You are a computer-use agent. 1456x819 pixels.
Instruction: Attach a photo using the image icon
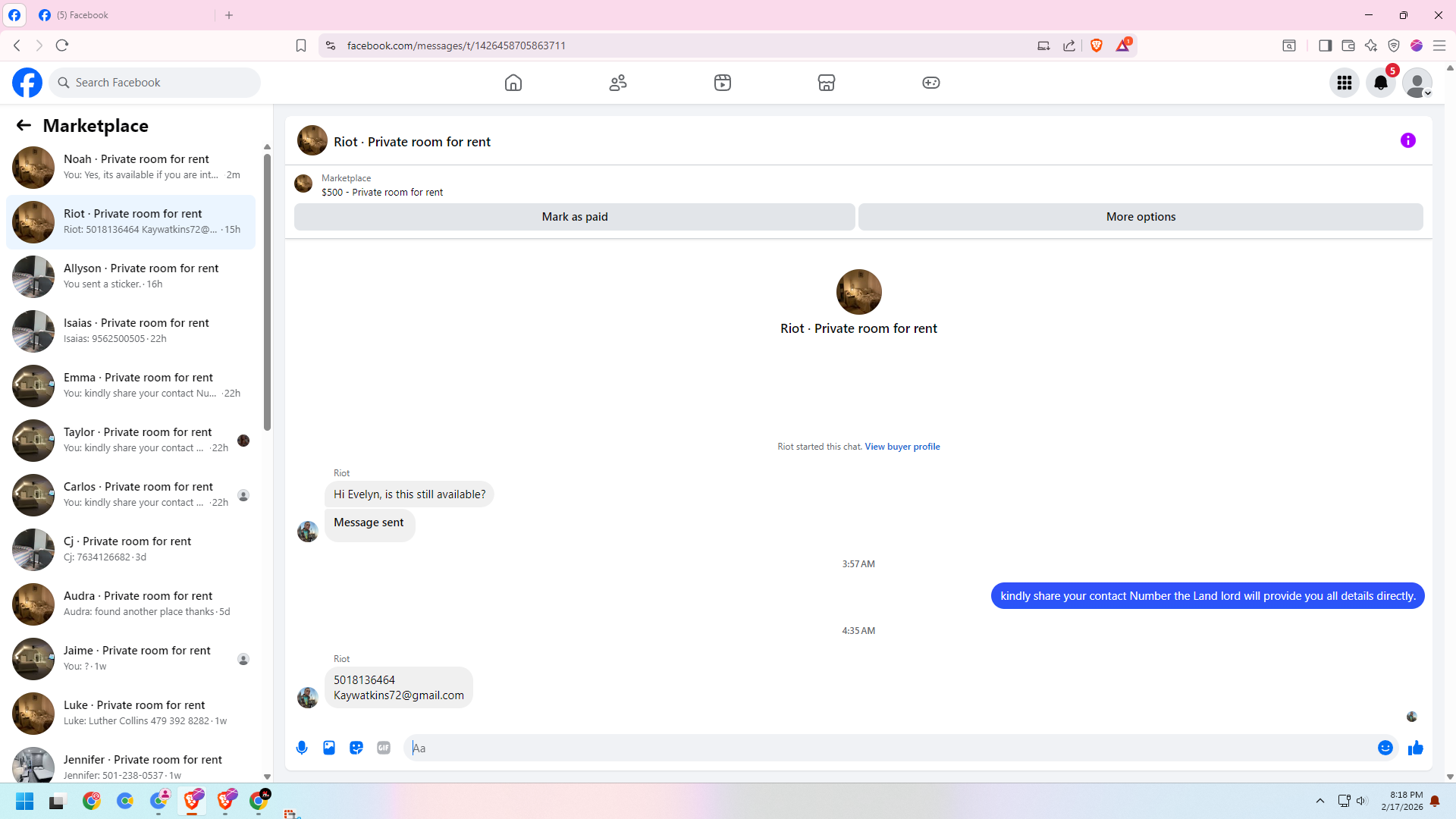click(x=329, y=748)
